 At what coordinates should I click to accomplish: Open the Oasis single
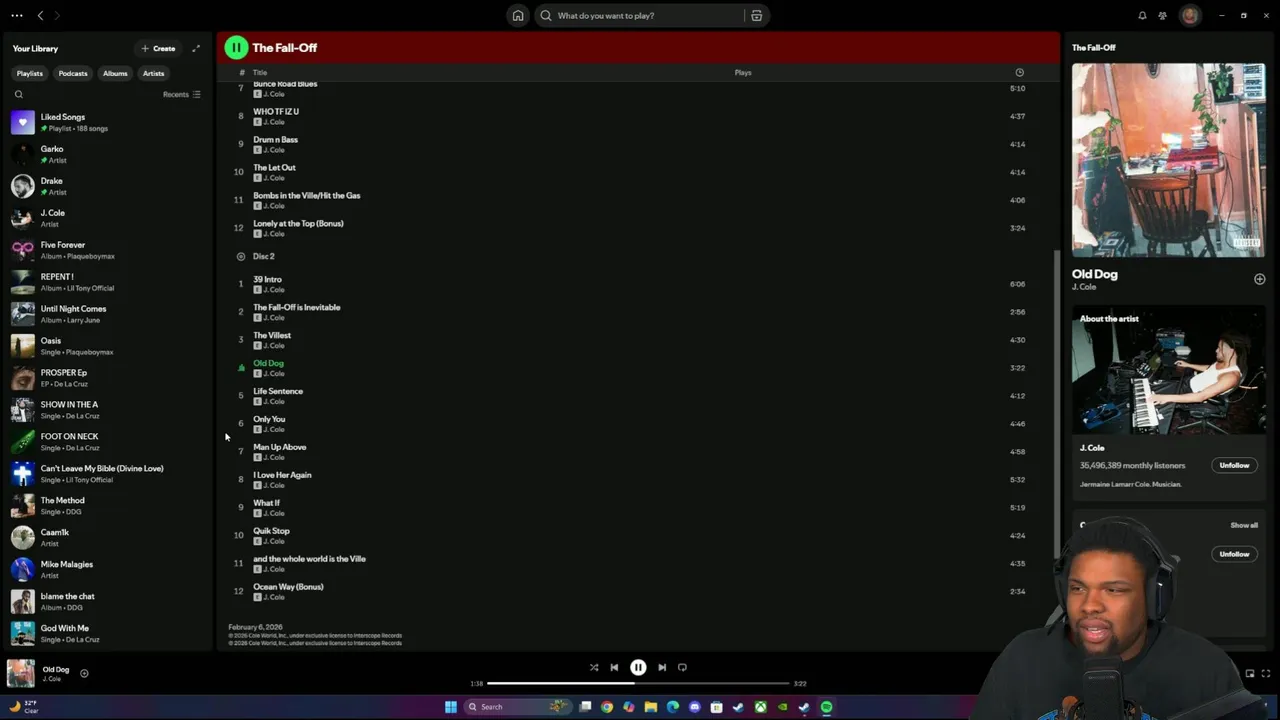pos(107,346)
